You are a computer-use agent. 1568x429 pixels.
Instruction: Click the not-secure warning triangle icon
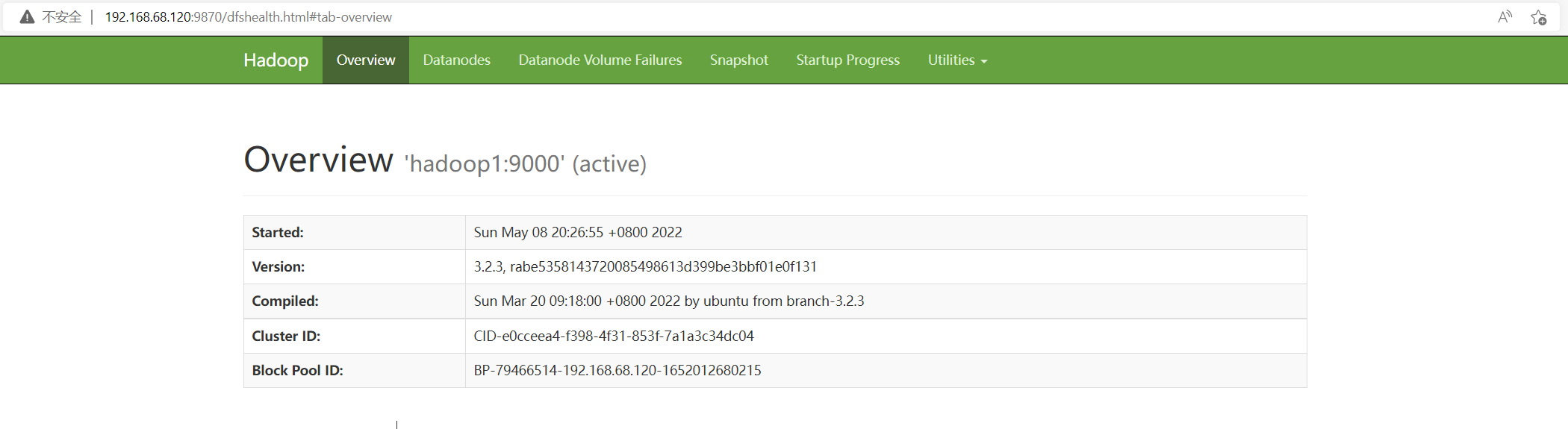coord(27,17)
